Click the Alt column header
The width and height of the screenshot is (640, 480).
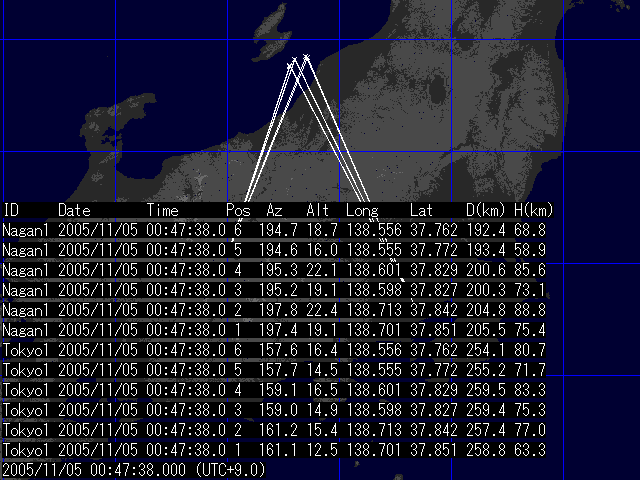pos(318,210)
